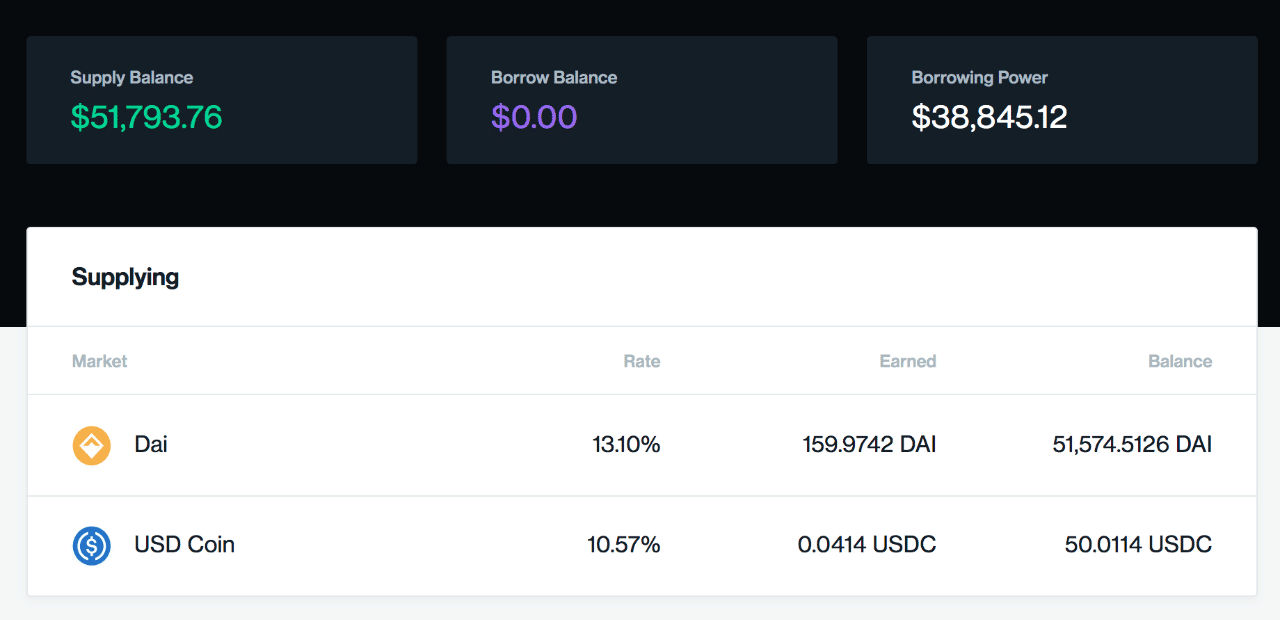
Task: Click the 50.0114 USDC balance
Action: tap(1138, 545)
